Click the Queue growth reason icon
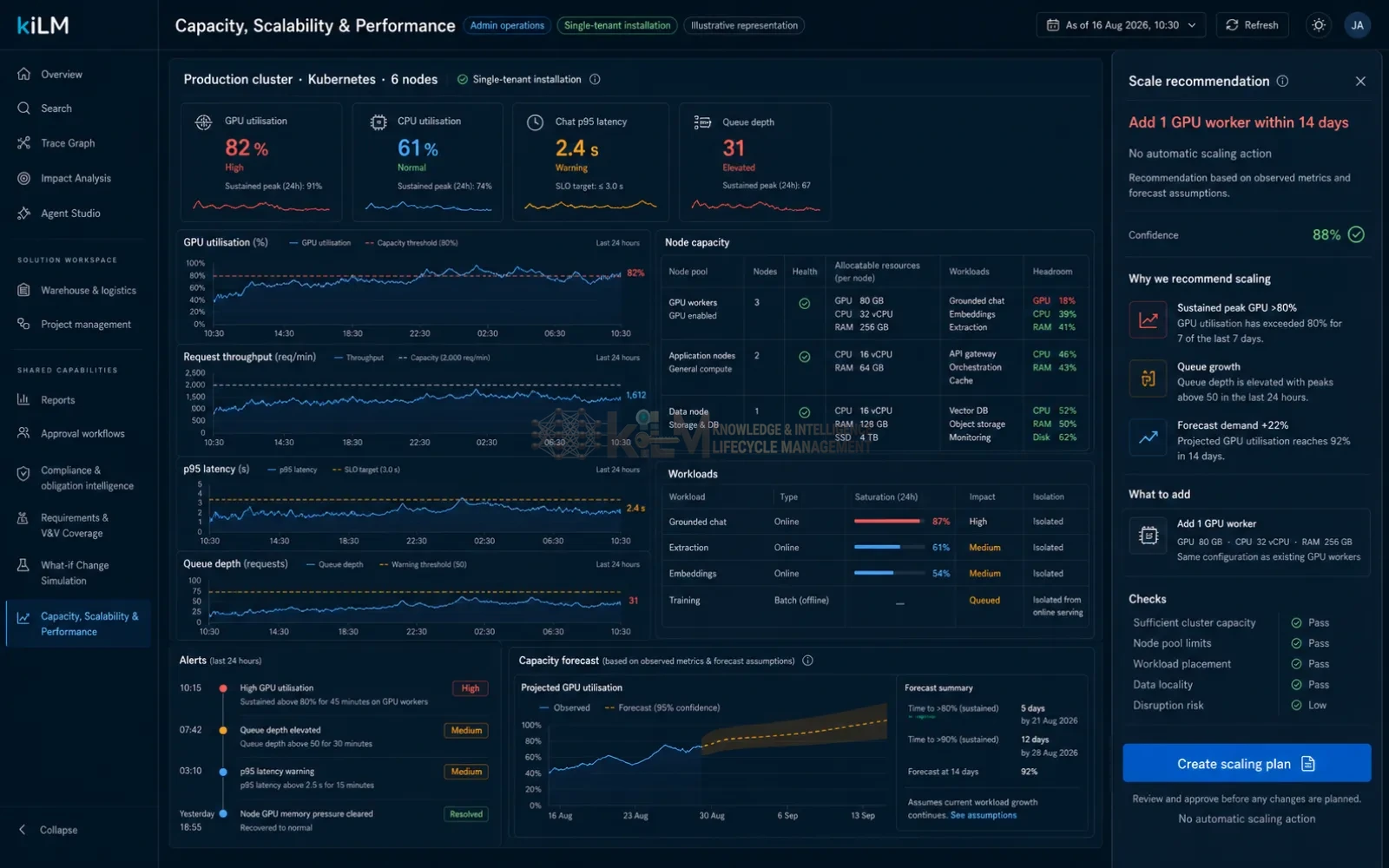 [x=1148, y=378]
